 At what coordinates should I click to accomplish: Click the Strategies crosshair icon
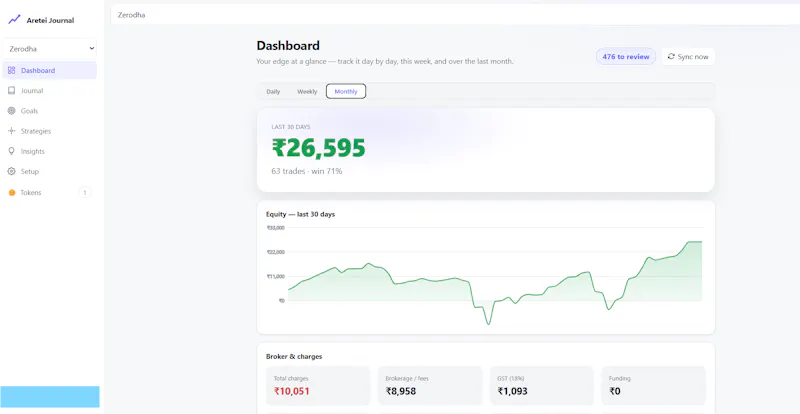[11, 131]
